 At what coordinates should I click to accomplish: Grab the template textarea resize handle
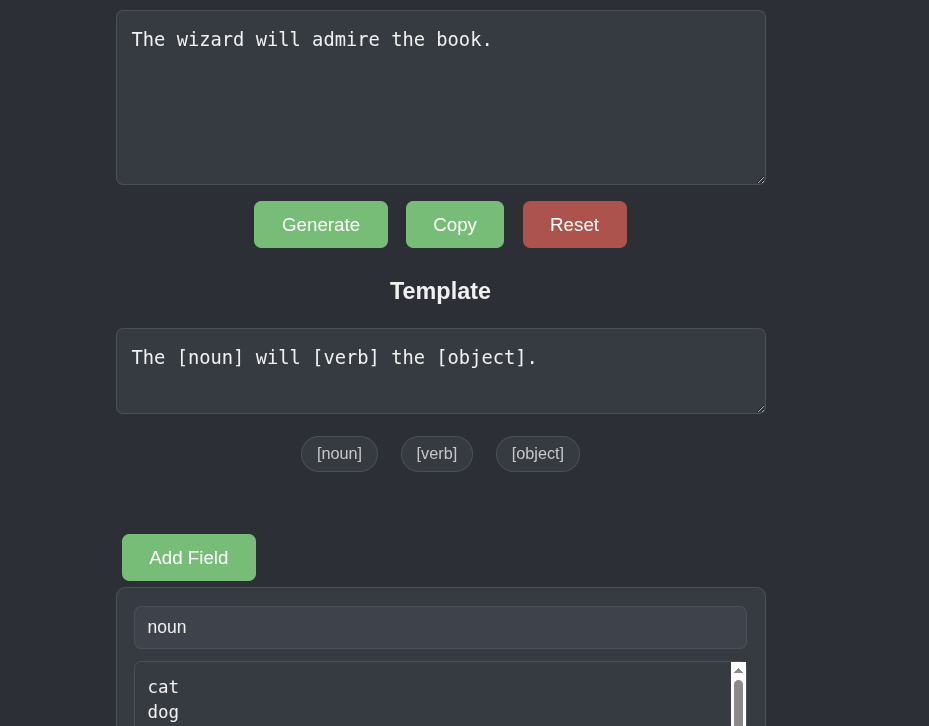pos(759,408)
